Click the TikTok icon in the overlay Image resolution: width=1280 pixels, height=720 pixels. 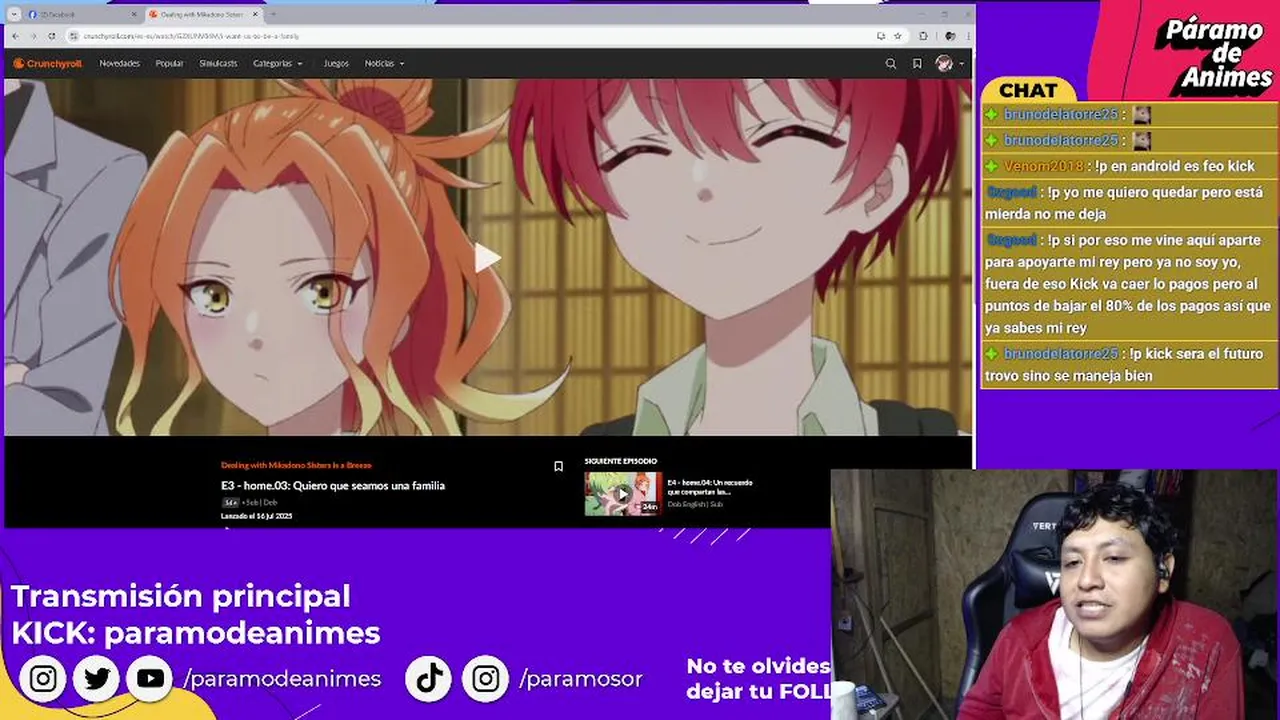[x=430, y=679]
